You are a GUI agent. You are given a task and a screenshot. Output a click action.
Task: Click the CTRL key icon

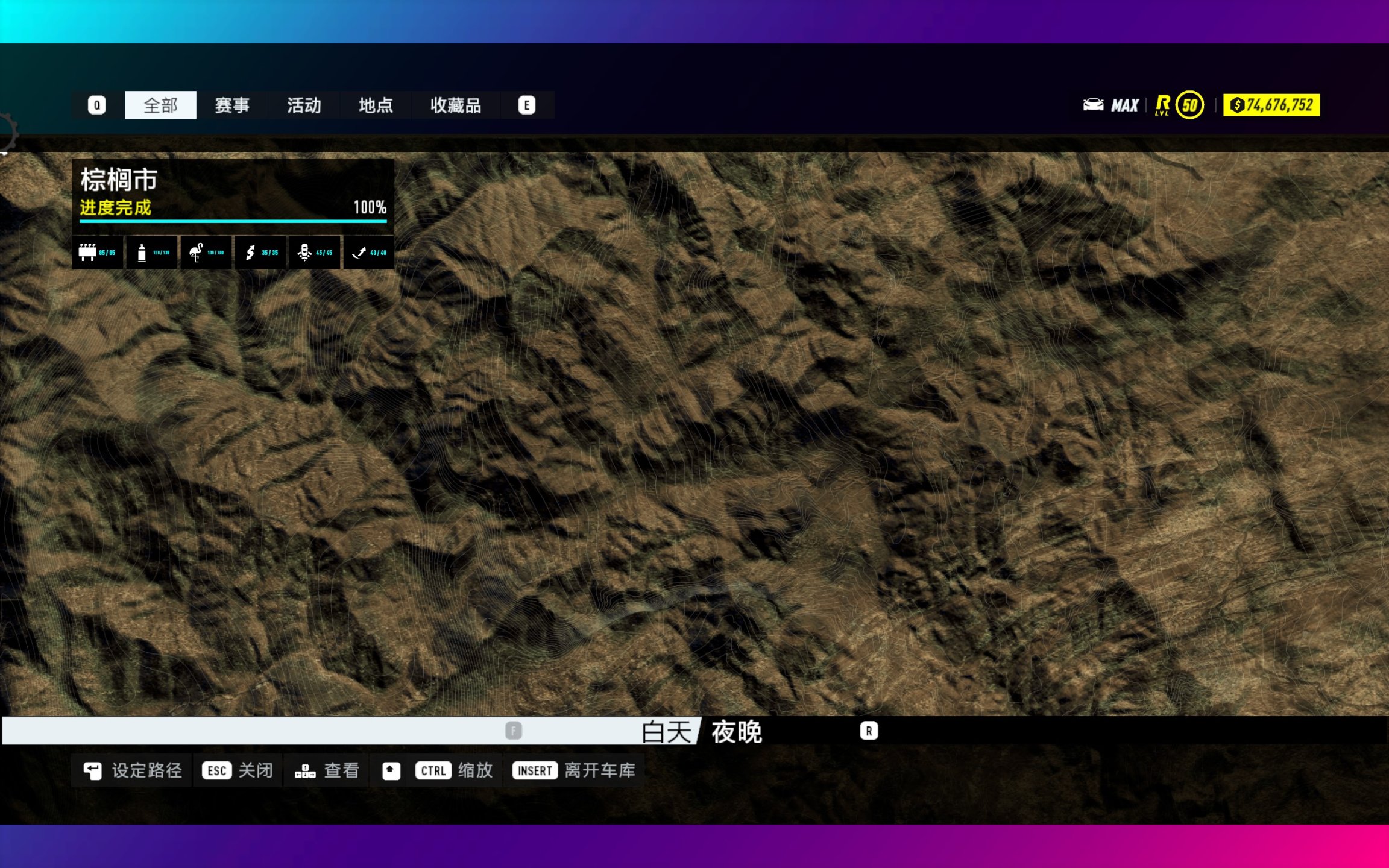(x=433, y=770)
